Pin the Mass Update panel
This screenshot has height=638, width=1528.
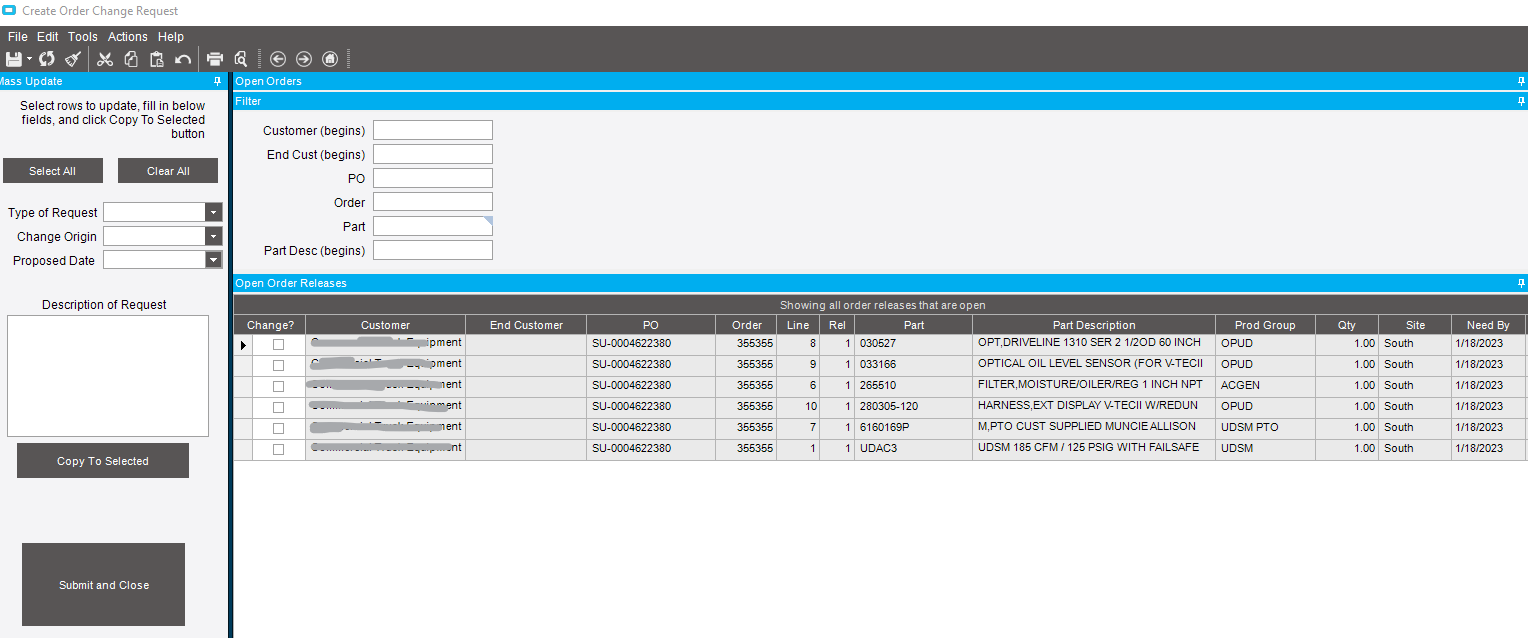(218, 81)
